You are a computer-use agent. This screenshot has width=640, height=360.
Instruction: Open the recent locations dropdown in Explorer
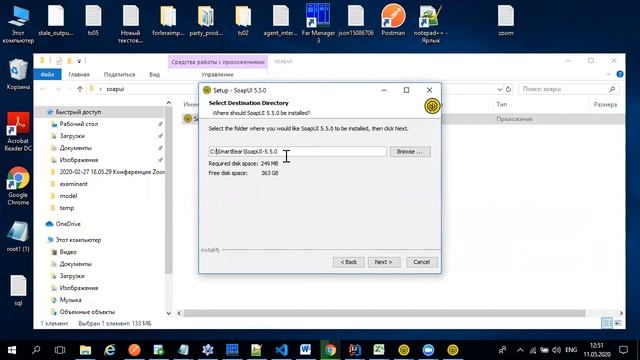click(69, 89)
